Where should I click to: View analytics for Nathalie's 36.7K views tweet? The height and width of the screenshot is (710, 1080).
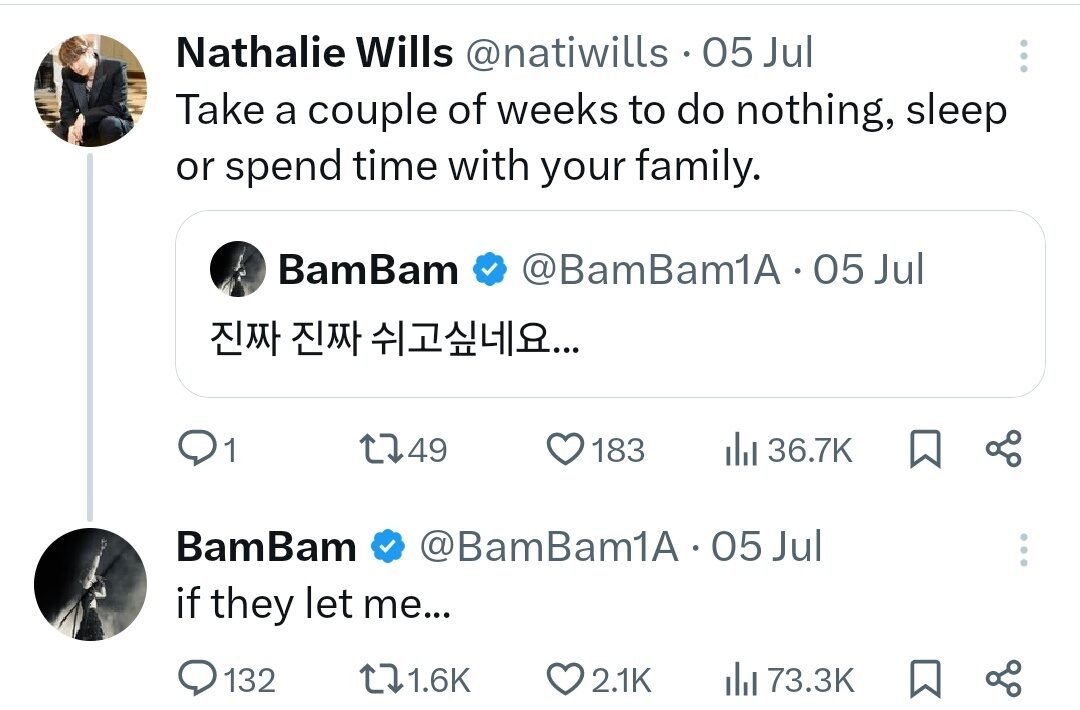738,452
